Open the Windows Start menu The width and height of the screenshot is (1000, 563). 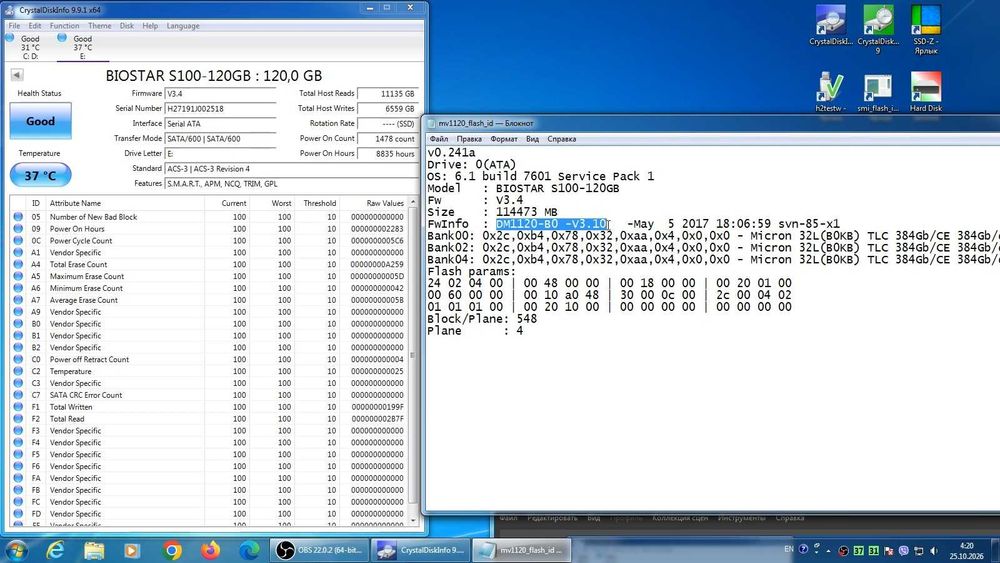point(16,550)
